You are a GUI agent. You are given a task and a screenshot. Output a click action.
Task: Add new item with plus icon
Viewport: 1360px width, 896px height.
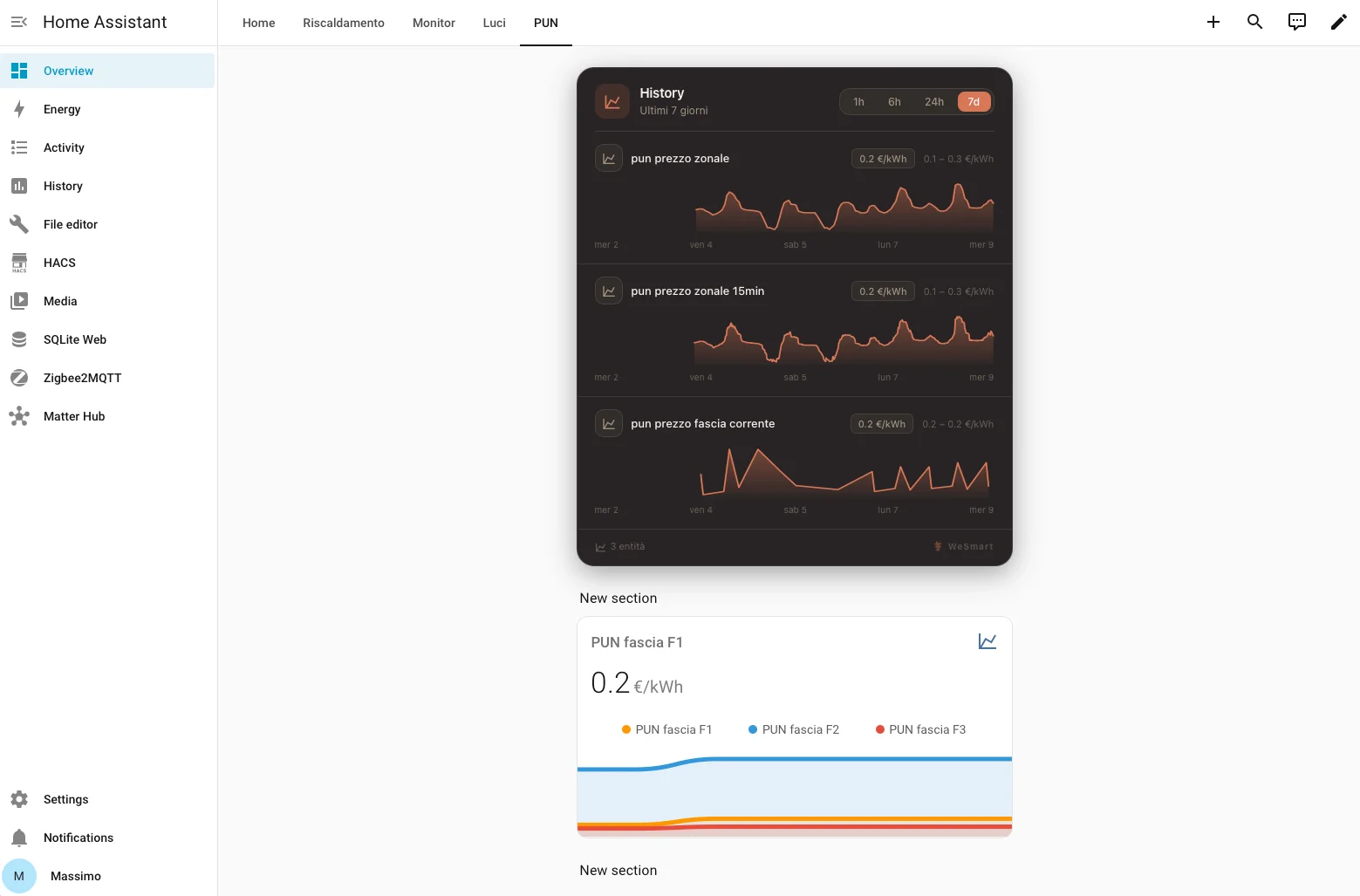click(x=1213, y=22)
